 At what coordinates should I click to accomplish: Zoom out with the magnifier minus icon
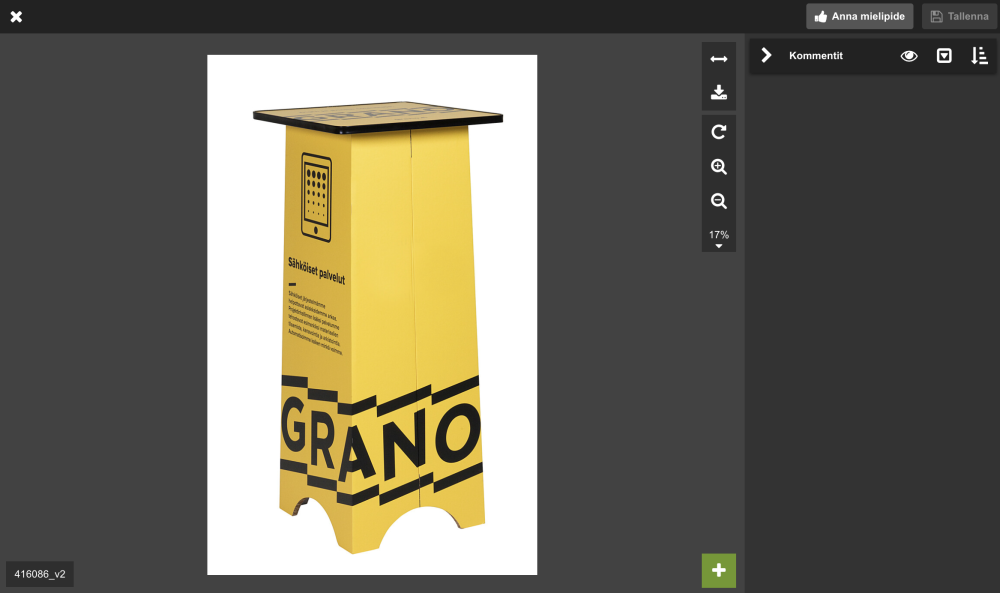tap(719, 201)
